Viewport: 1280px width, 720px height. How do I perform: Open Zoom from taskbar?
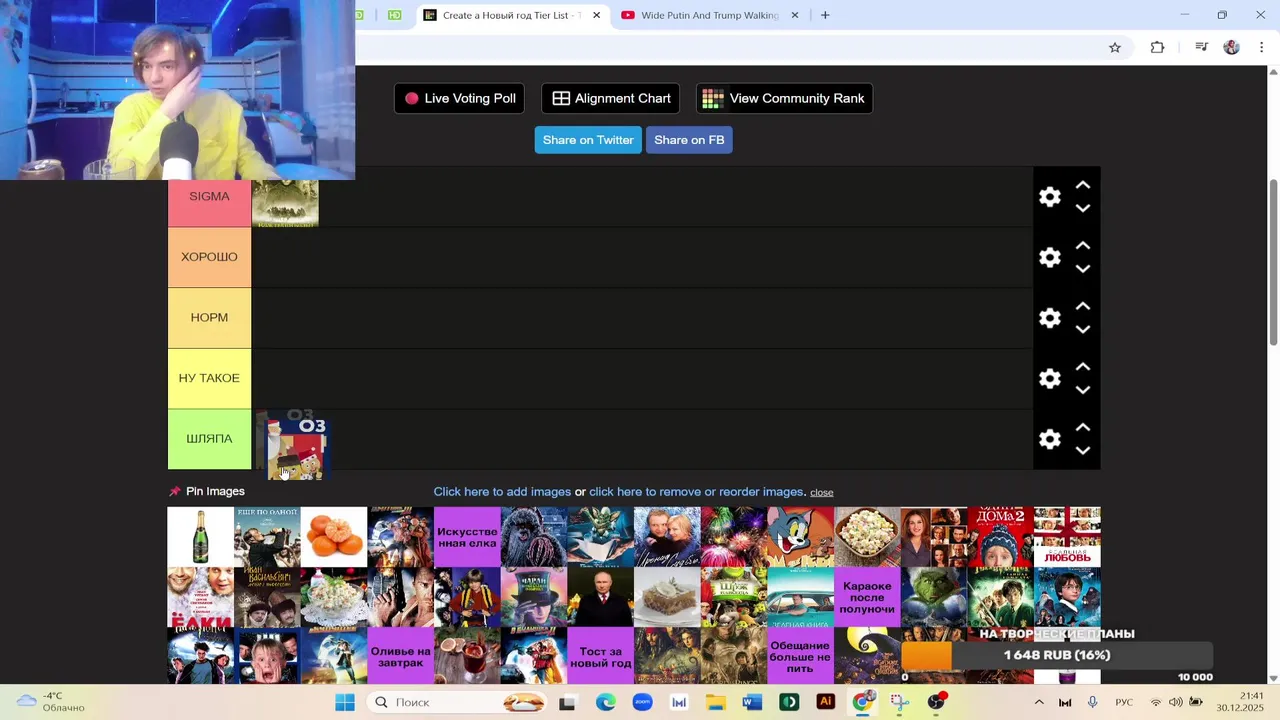pyautogui.click(x=642, y=702)
